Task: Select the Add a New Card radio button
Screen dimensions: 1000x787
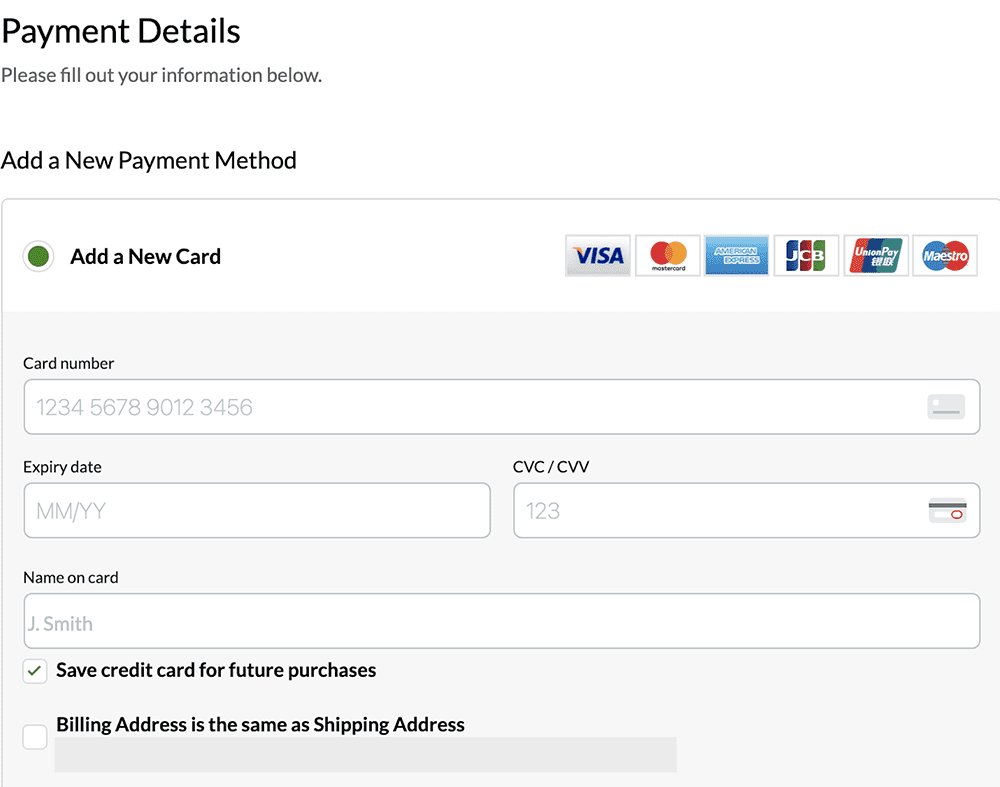Action: click(x=37, y=256)
